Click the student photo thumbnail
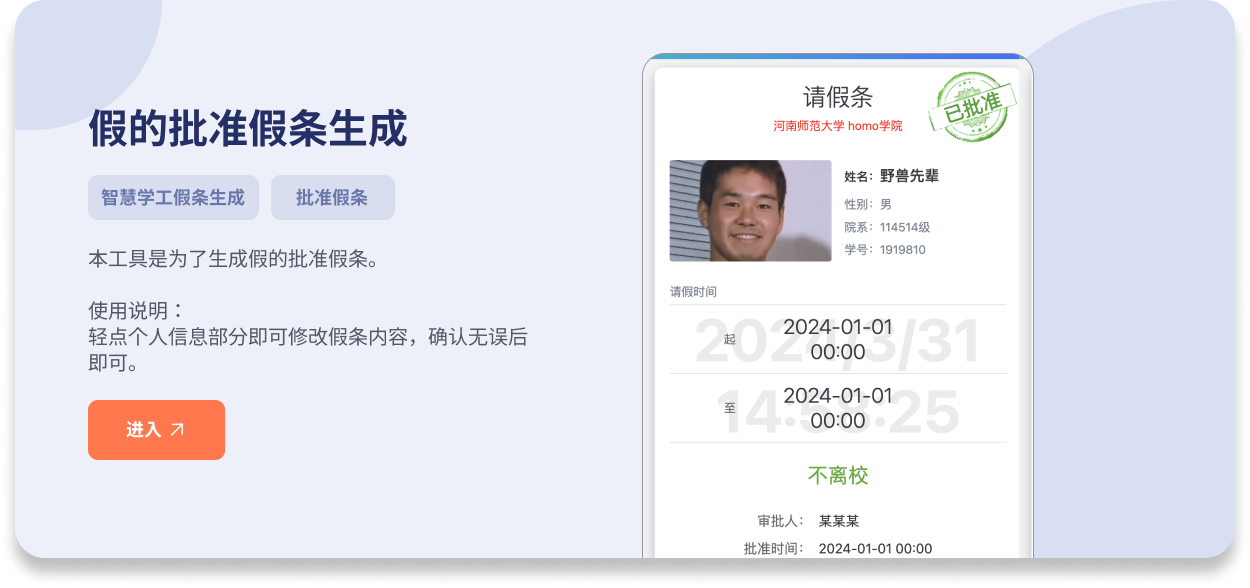 pos(750,211)
